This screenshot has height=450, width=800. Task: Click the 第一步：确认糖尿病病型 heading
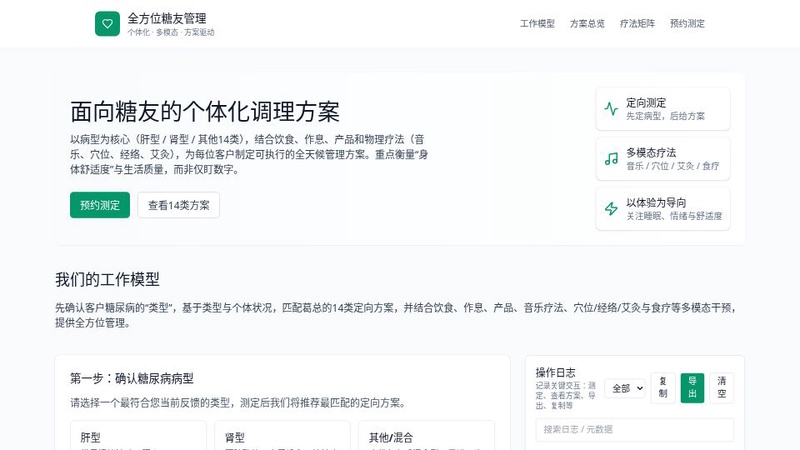point(132,379)
